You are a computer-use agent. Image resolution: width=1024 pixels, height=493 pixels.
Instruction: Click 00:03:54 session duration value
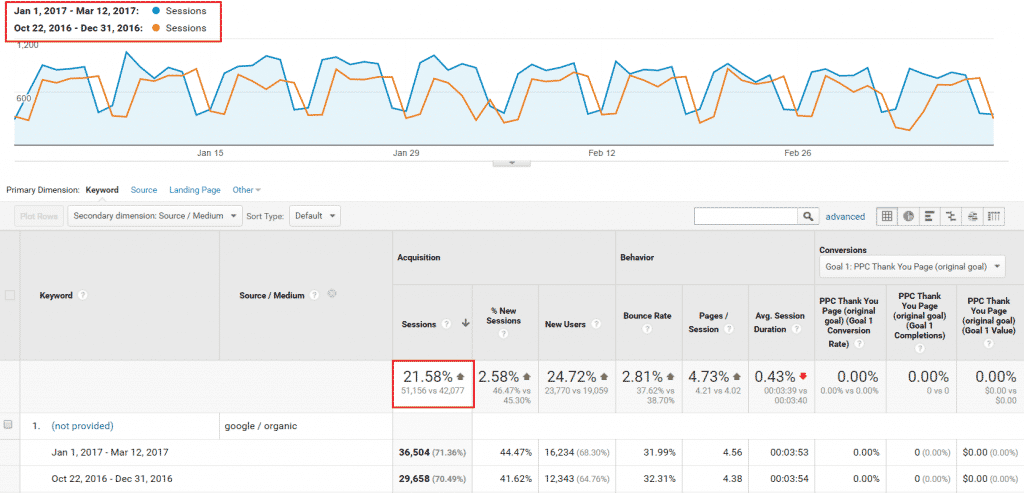[787, 479]
